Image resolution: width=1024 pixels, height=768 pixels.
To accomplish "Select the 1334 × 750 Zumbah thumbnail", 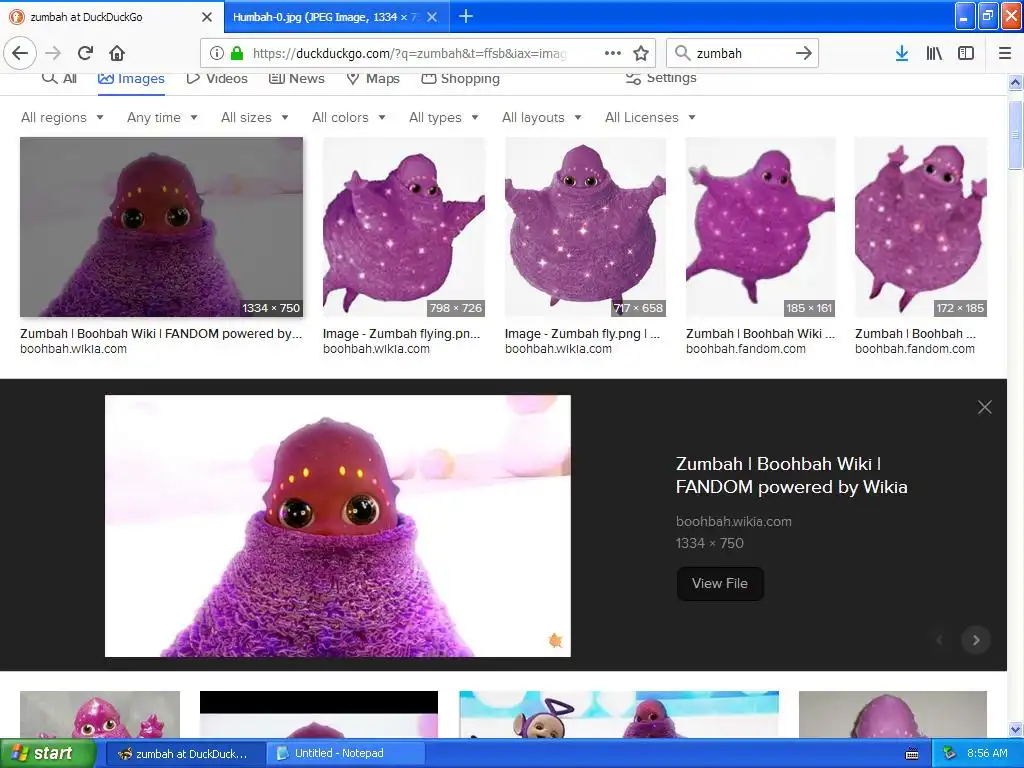I will tap(161, 227).
